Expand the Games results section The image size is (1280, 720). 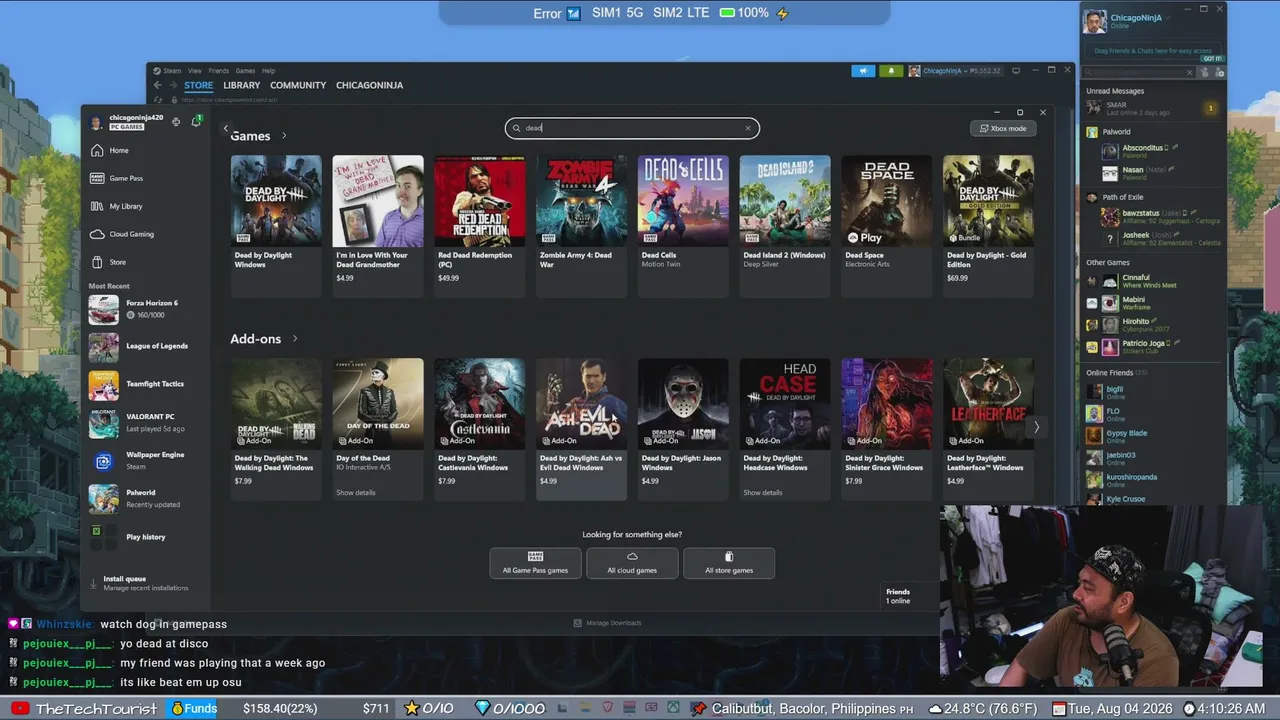point(284,136)
